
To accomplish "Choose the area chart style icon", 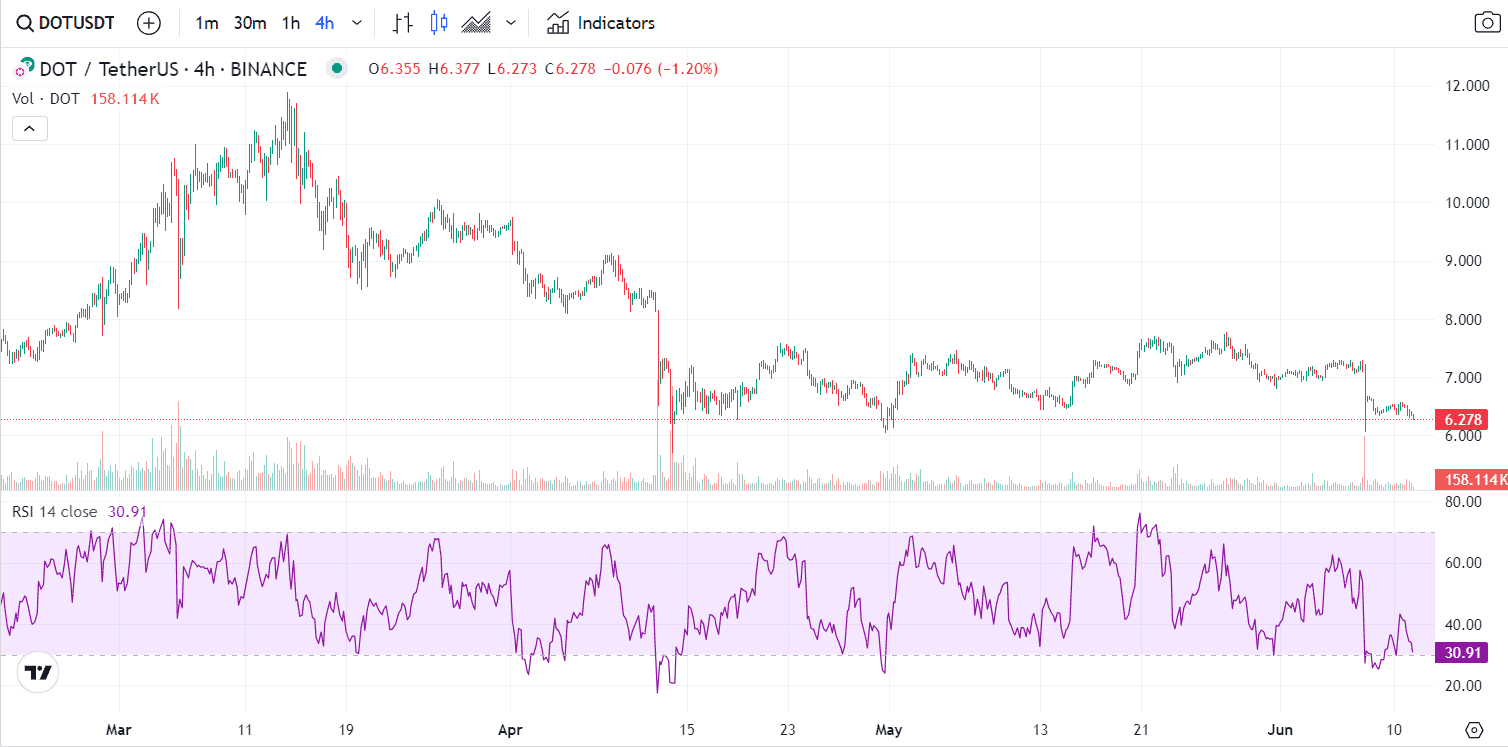I will [x=476, y=23].
